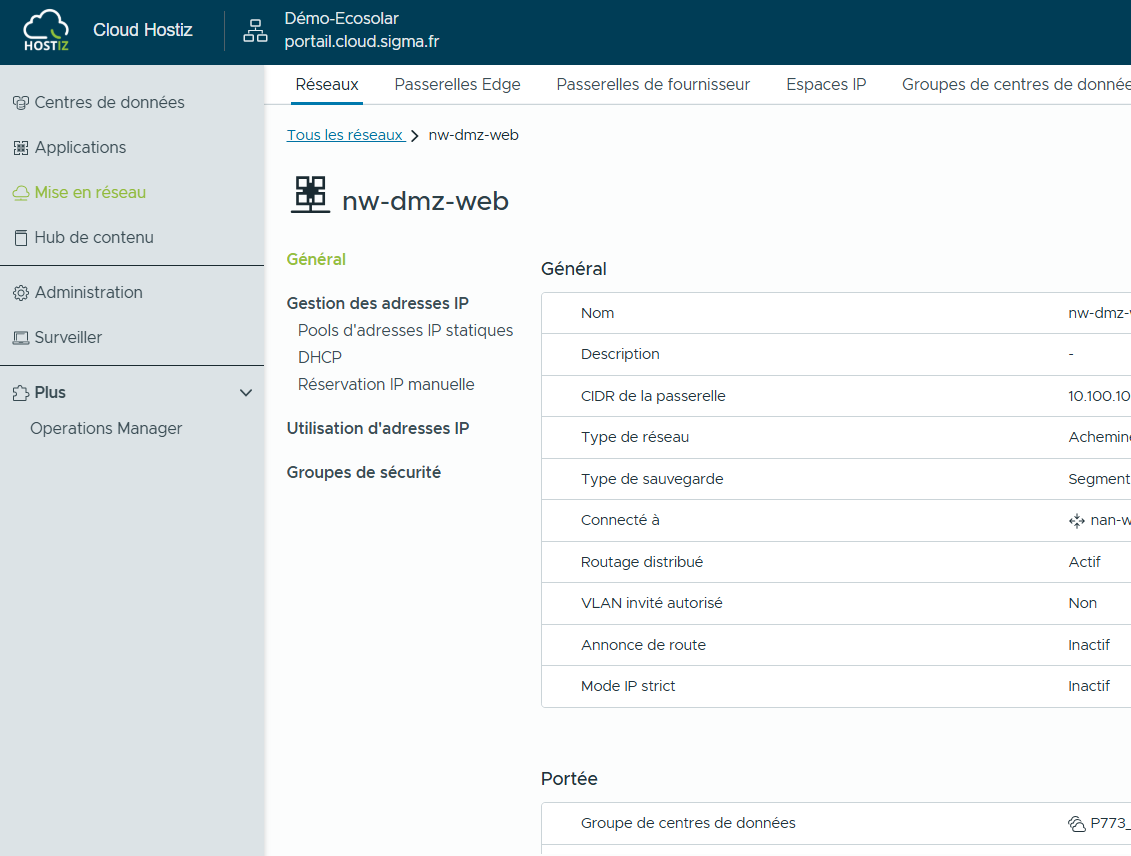Click the Administration gear icon

pyautogui.click(x=20, y=293)
